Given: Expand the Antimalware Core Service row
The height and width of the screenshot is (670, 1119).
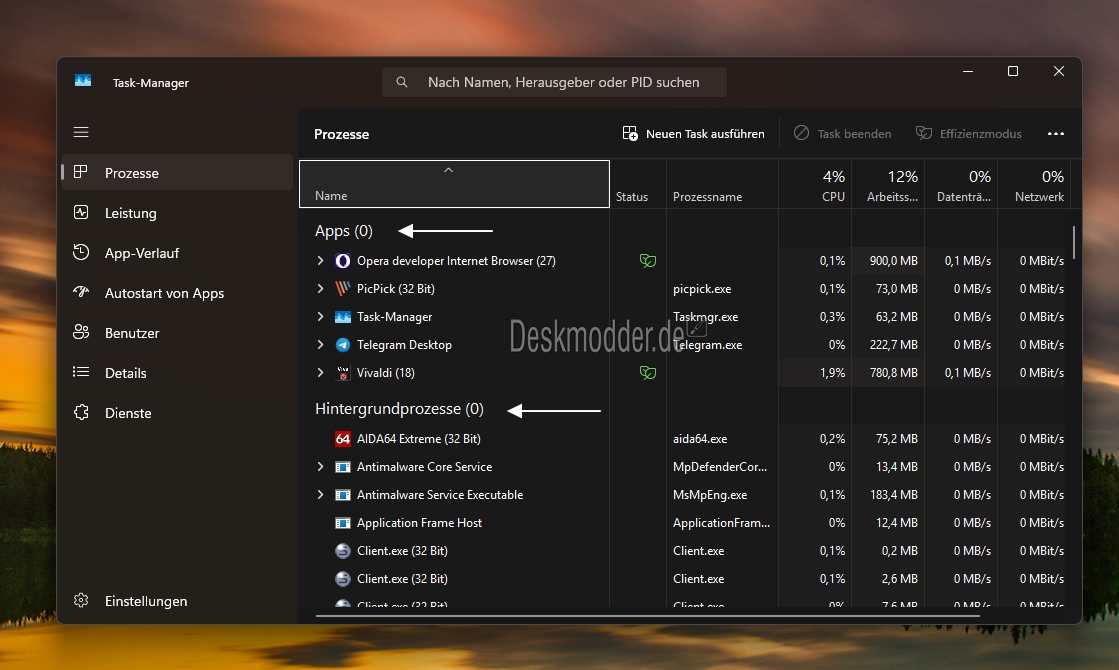Looking at the screenshot, I should coord(320,467).
